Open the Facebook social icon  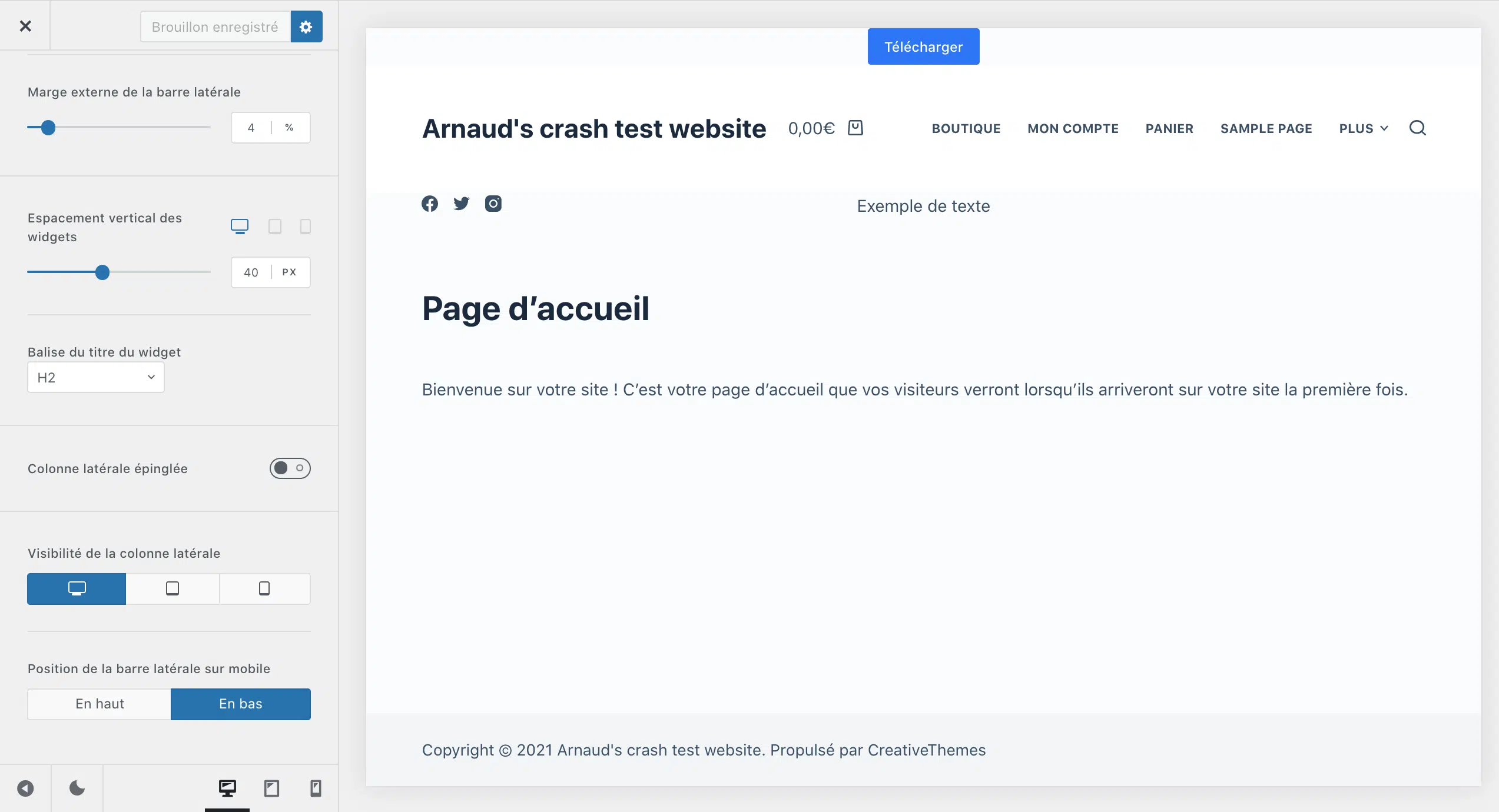pos(430,204)
